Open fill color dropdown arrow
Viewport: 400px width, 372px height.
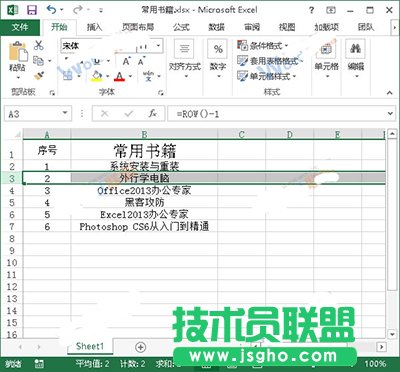(x=108, y=76)
